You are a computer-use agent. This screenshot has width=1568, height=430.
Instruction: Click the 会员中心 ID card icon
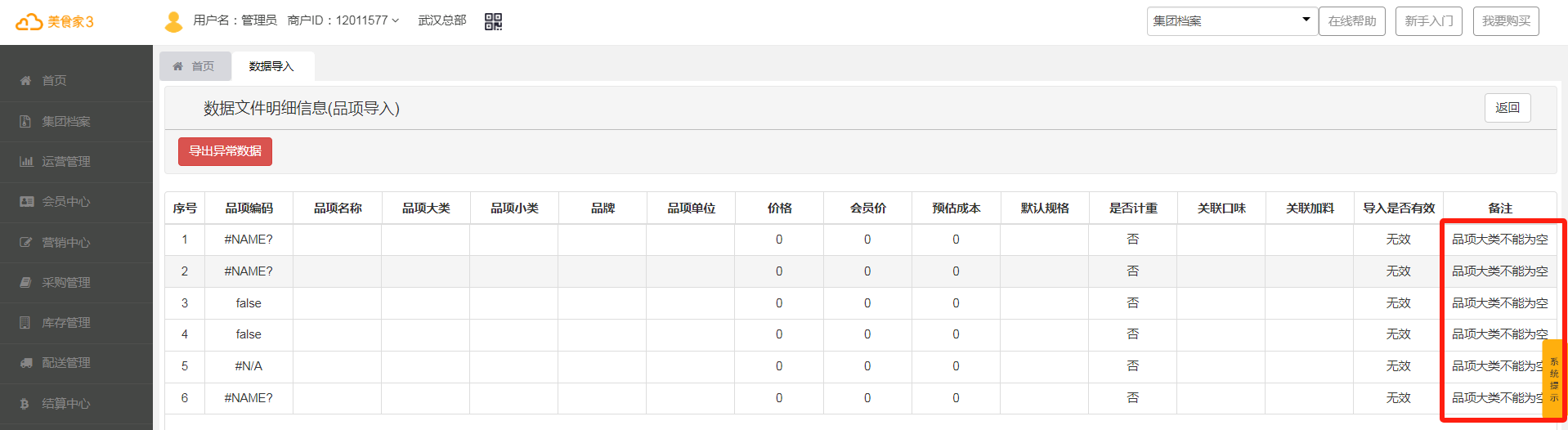click(x=26, y=202)
